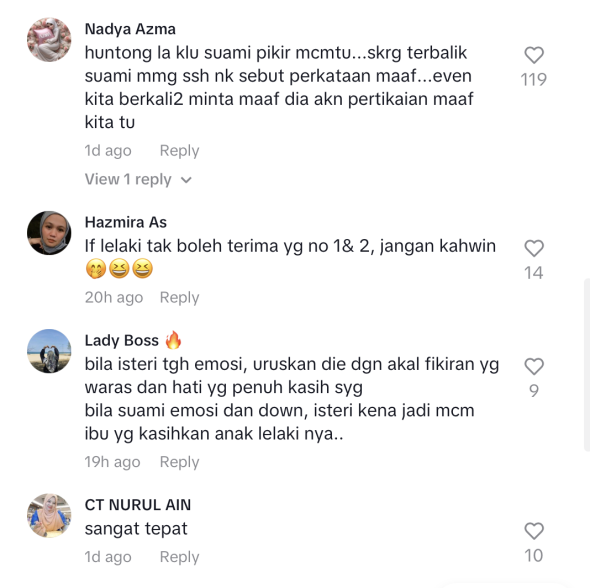Viewport: 590px width, 588px height.
Task: Tap heart on Hazmira As's comment
Action: click(x=534, y=249)
